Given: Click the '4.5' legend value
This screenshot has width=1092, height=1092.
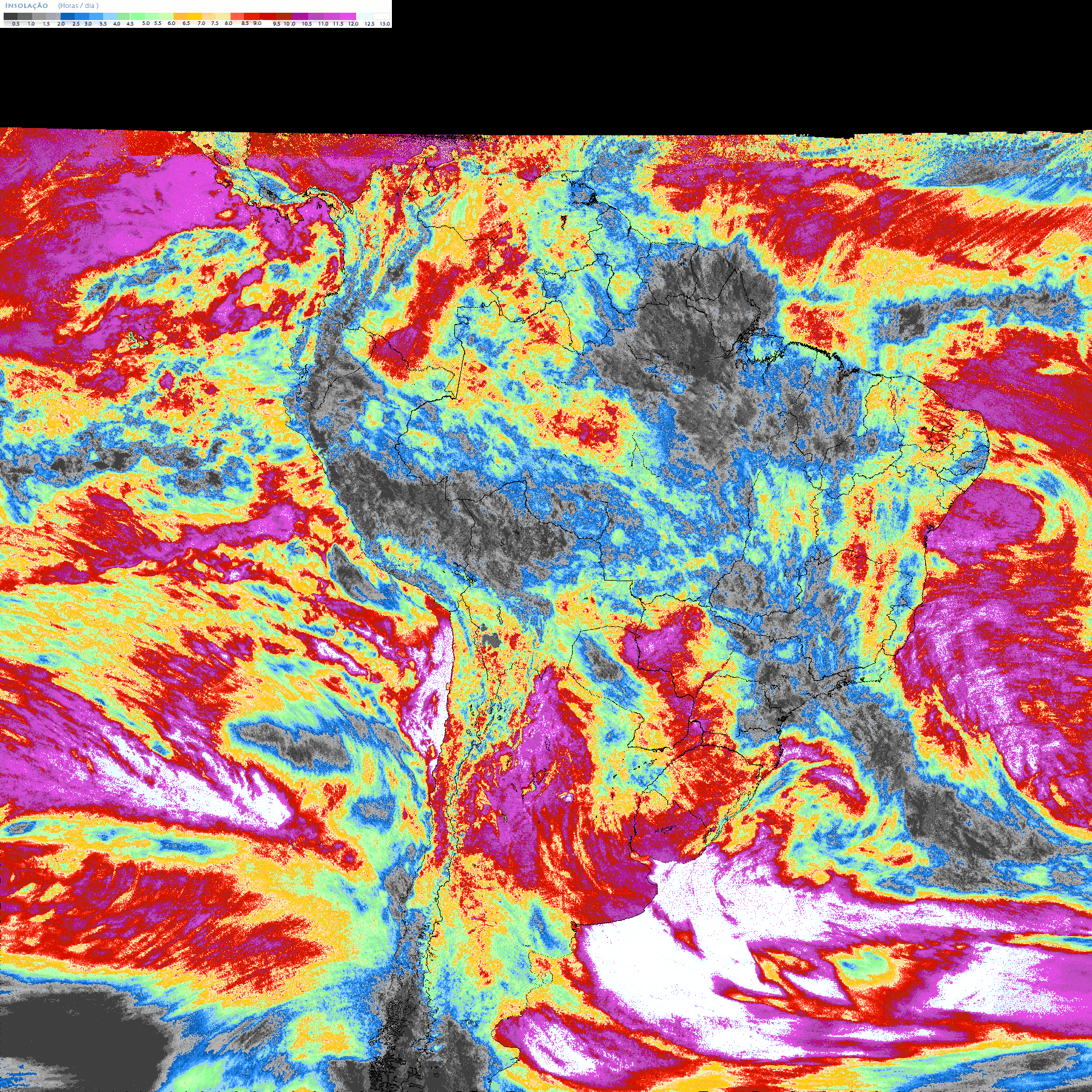Looking at the screenshot, I should click(130, 24).
